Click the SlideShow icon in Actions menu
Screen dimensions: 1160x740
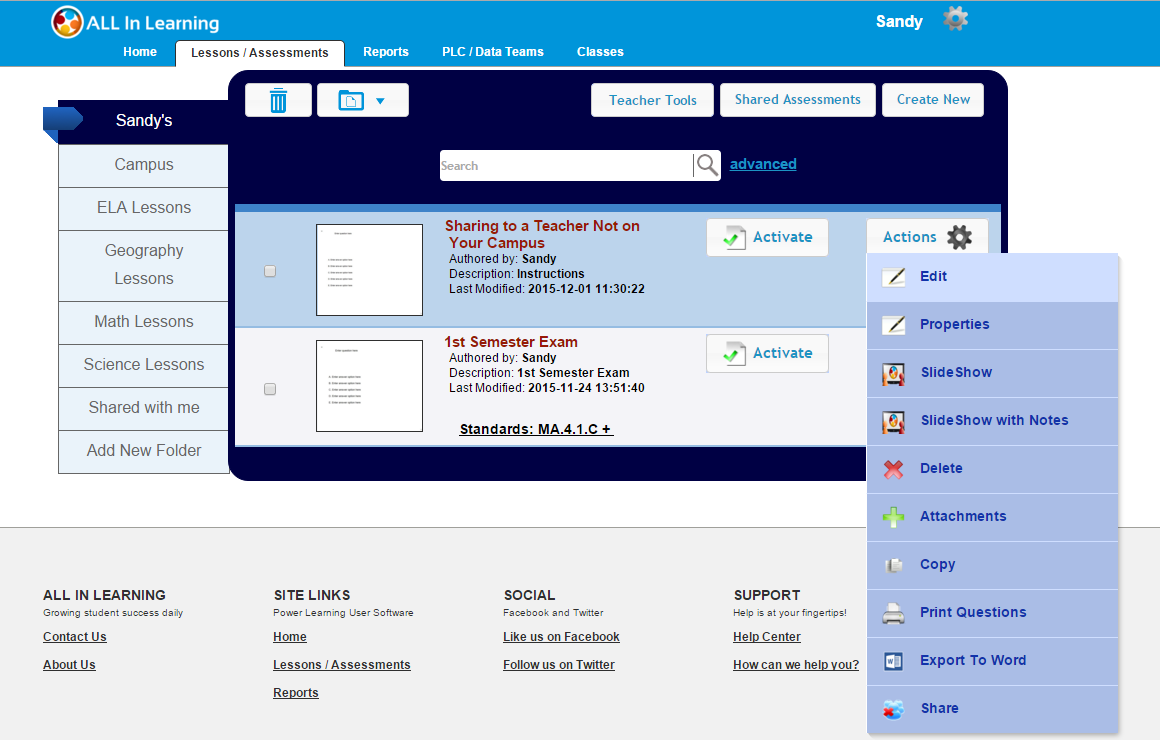pyautogui.click(x=893, y=373)
